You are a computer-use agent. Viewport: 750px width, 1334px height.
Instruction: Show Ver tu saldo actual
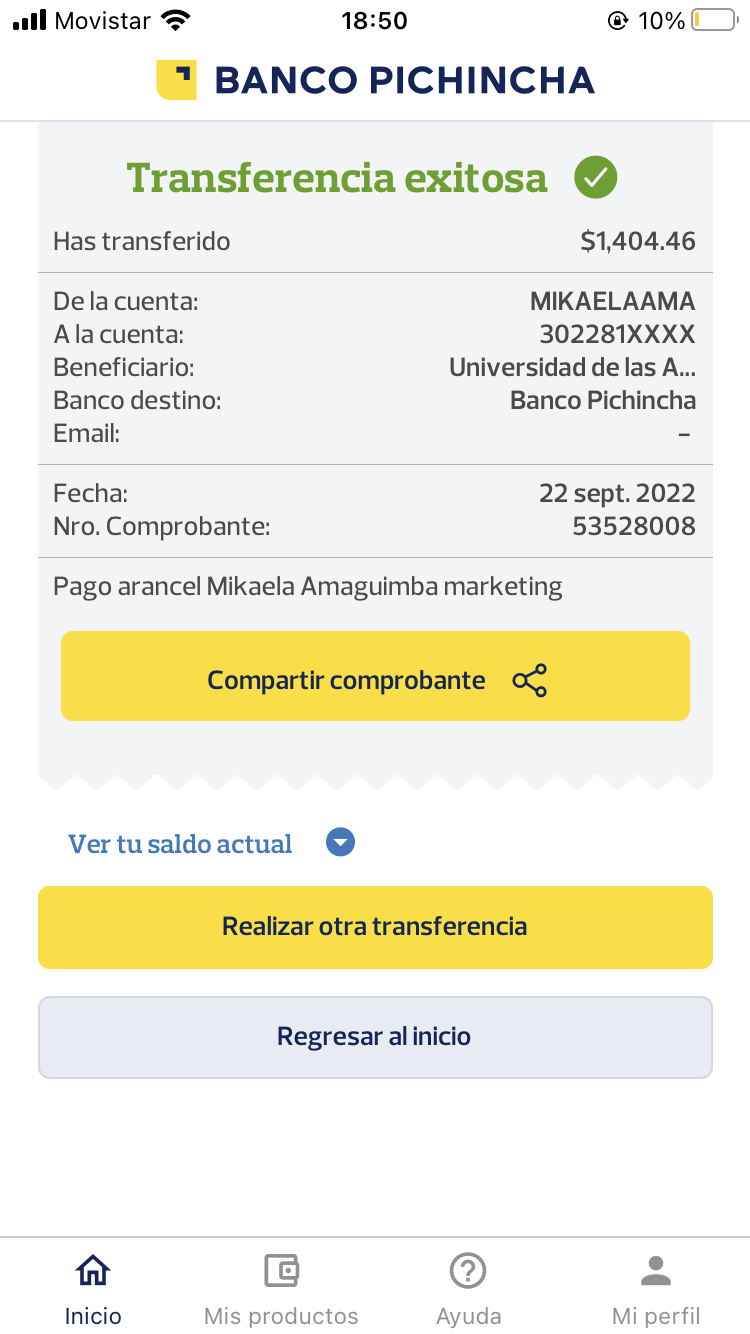tap(180, 844)
